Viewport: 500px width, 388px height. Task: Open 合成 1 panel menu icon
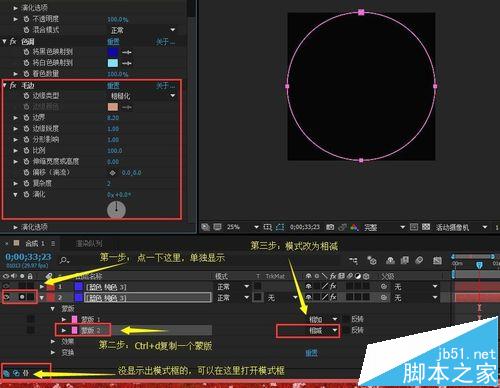click(x=53, y=243)
